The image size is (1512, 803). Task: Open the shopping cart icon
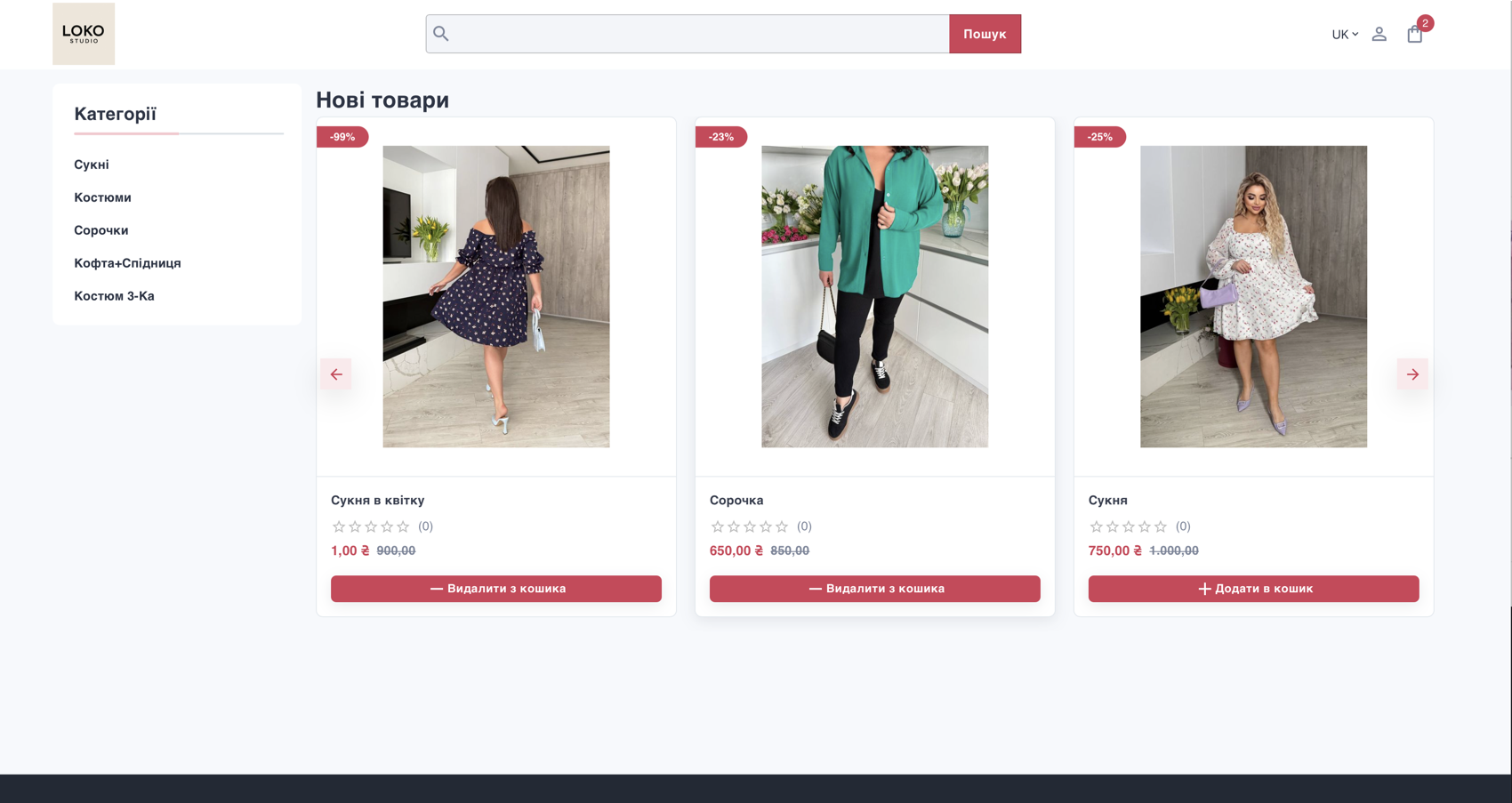tap(1414, 35)
